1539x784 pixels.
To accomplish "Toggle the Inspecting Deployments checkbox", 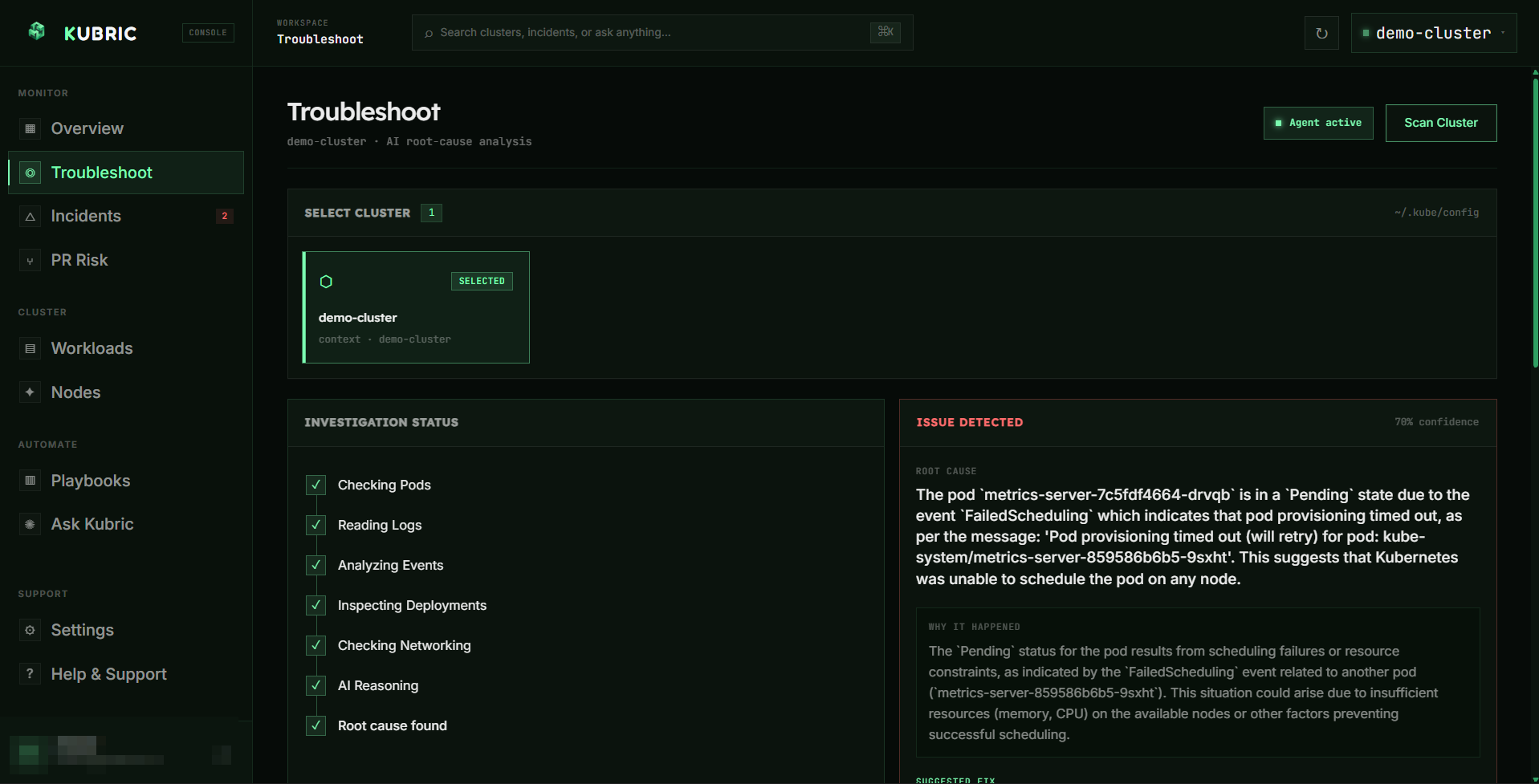I will point(316,605).
